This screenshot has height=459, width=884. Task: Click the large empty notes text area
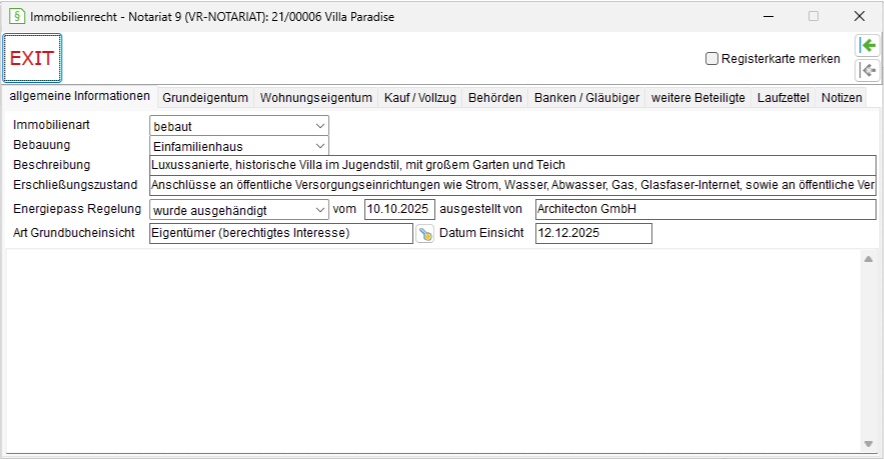point(433,351)
